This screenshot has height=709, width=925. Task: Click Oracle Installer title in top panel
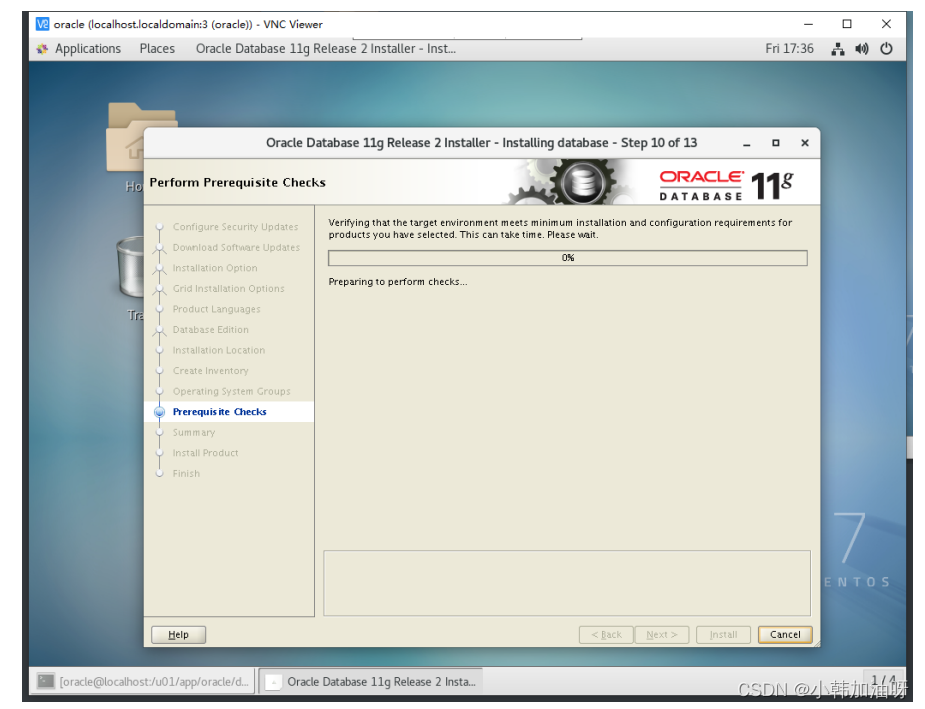(x=326, y=49)
